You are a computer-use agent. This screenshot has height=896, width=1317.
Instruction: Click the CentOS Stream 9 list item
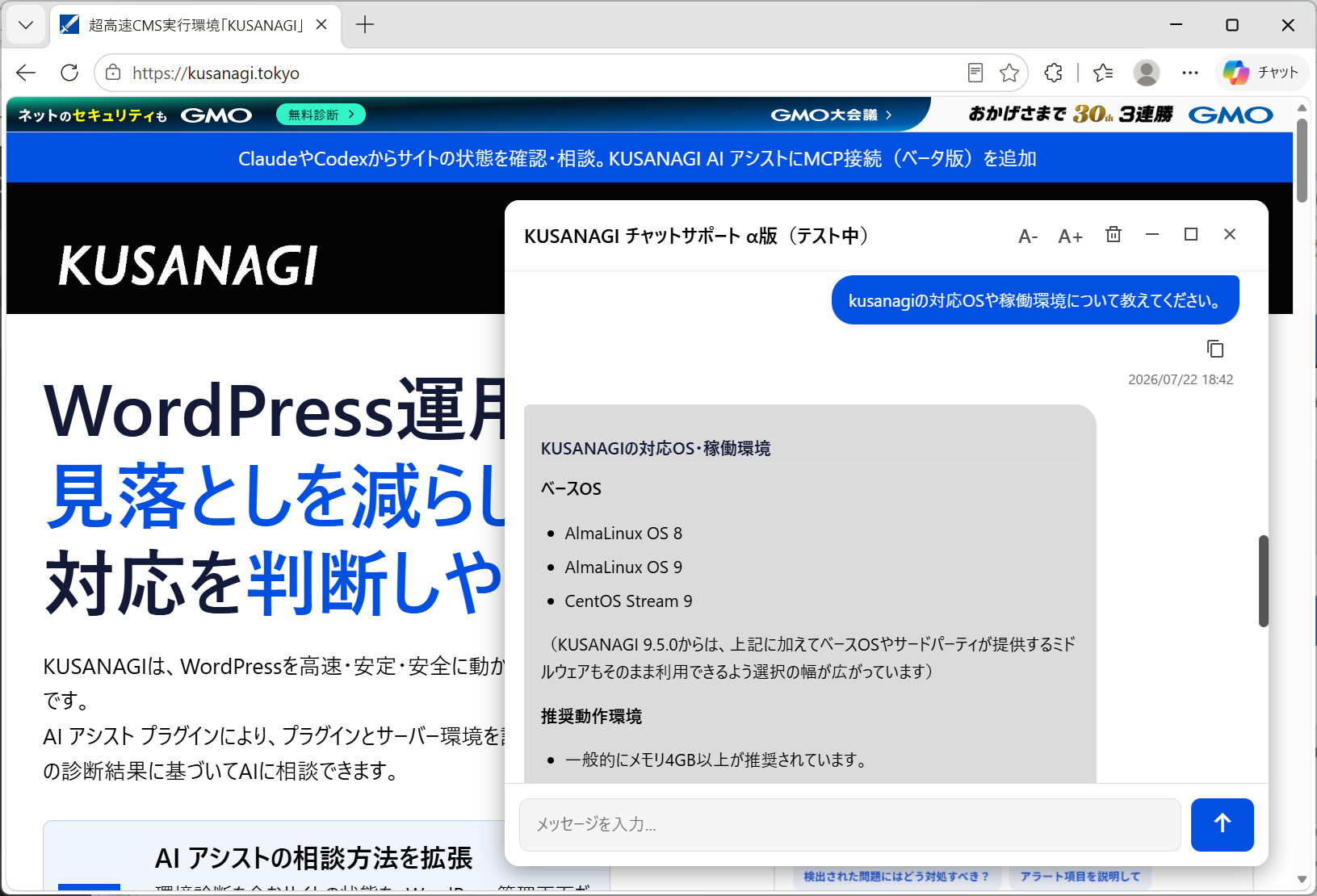pos(628,601)
